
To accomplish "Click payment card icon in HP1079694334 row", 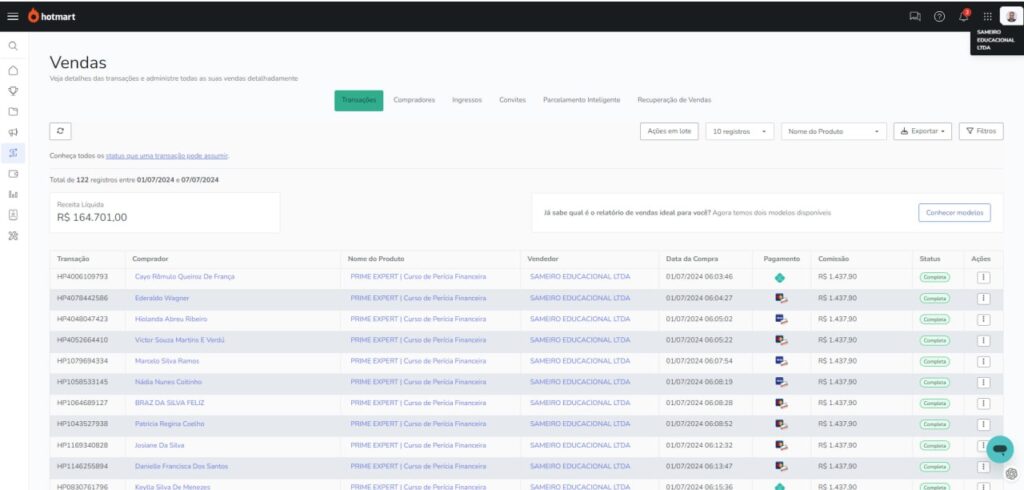I will (x=780, y=361).
